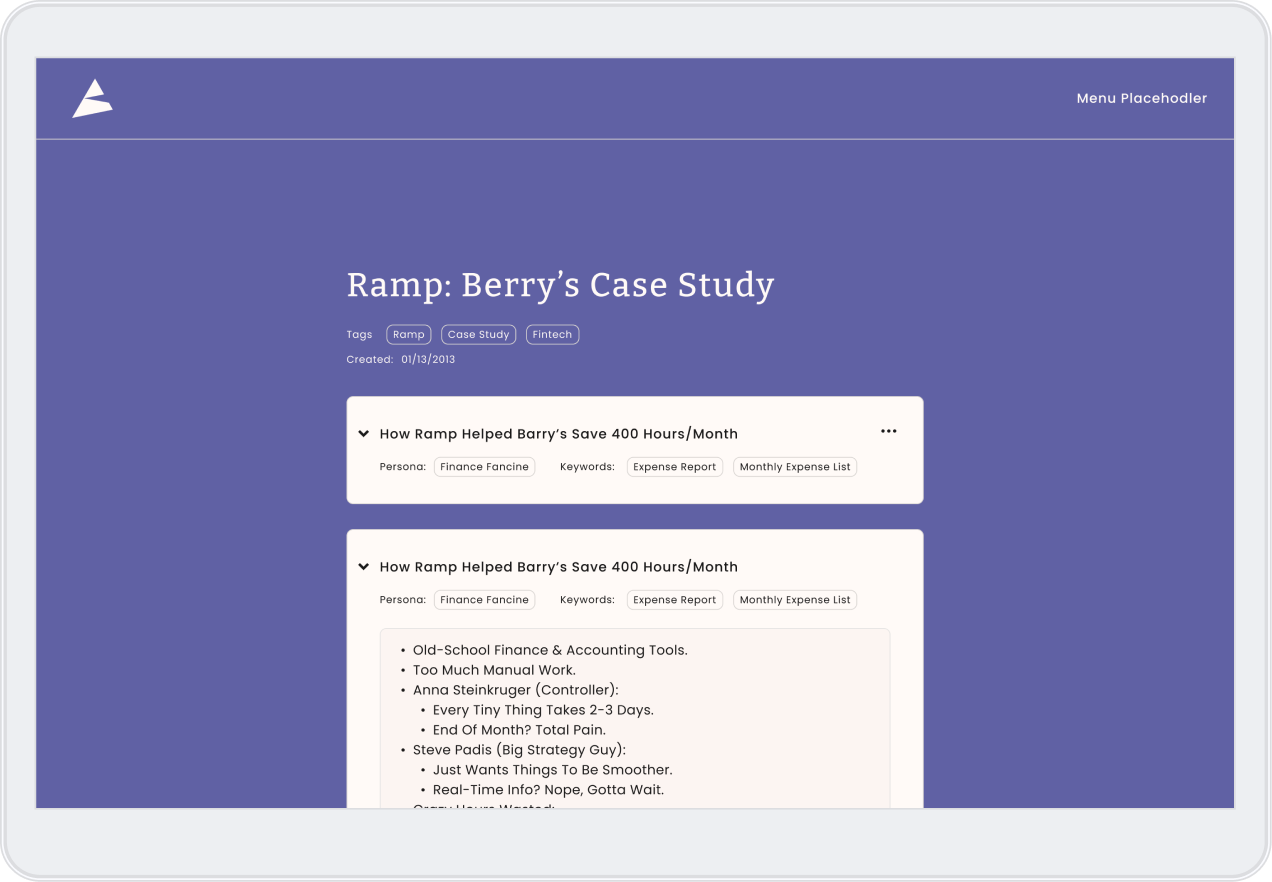1272x882 pixels.
Task: Click the first card's title How Ramp Helped Barry's
Action: (559, 434)
